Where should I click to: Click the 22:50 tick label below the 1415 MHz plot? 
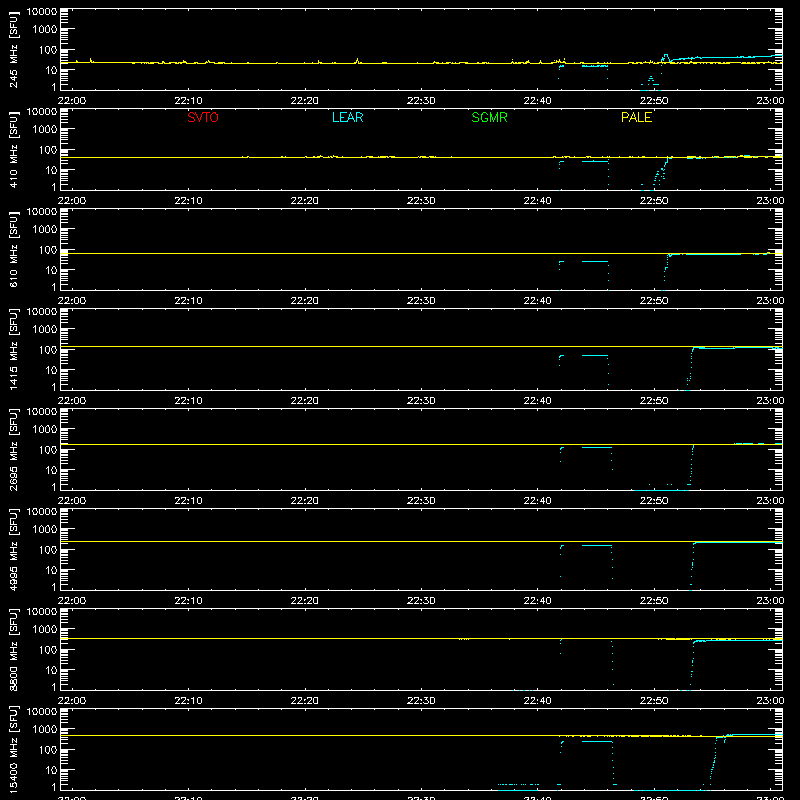654,401
